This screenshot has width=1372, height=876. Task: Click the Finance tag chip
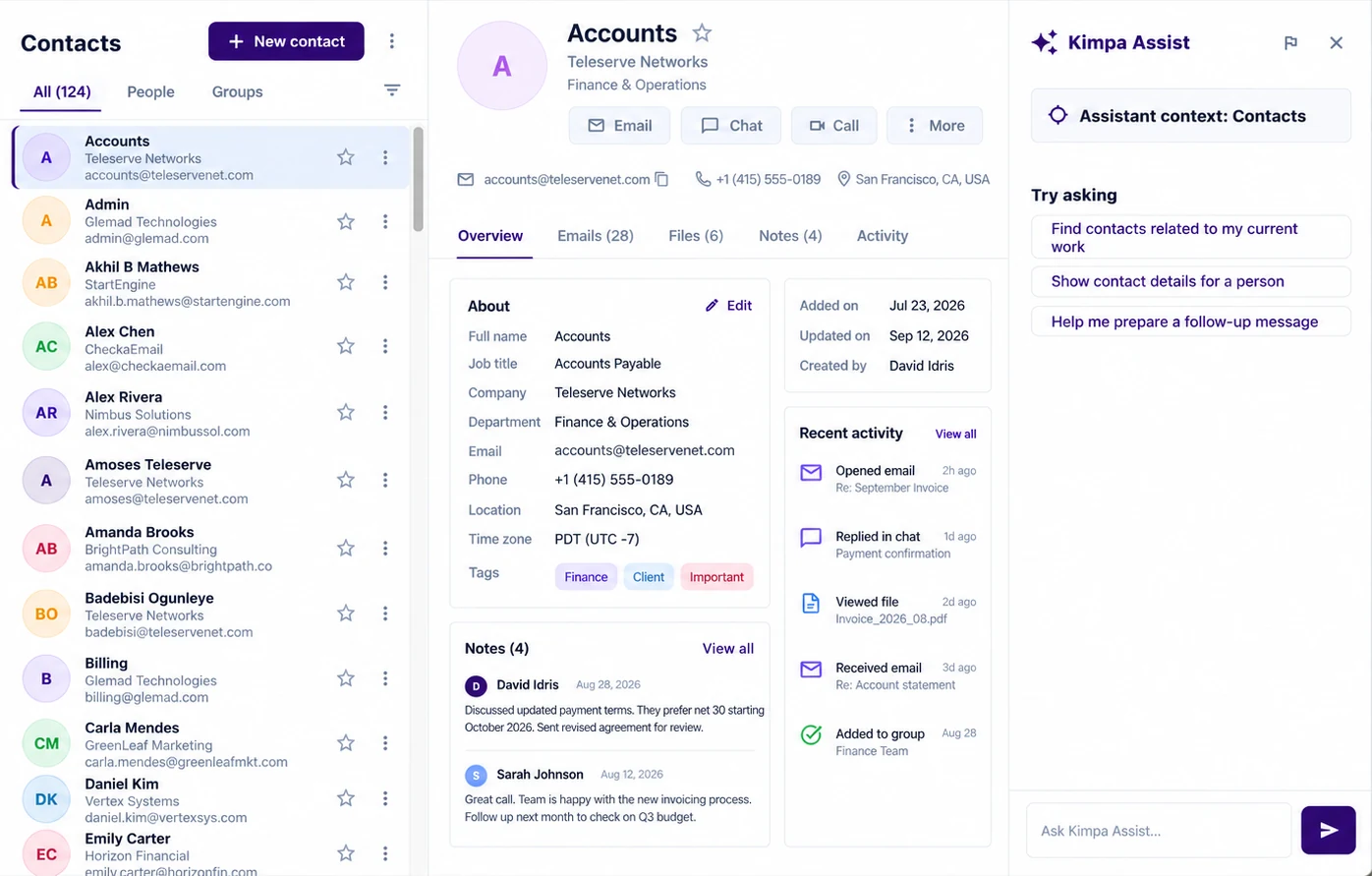(586, 577)
